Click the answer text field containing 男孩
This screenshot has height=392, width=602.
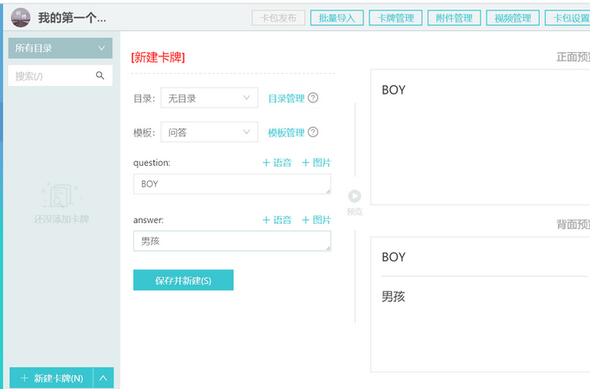(x=232, y=241)
